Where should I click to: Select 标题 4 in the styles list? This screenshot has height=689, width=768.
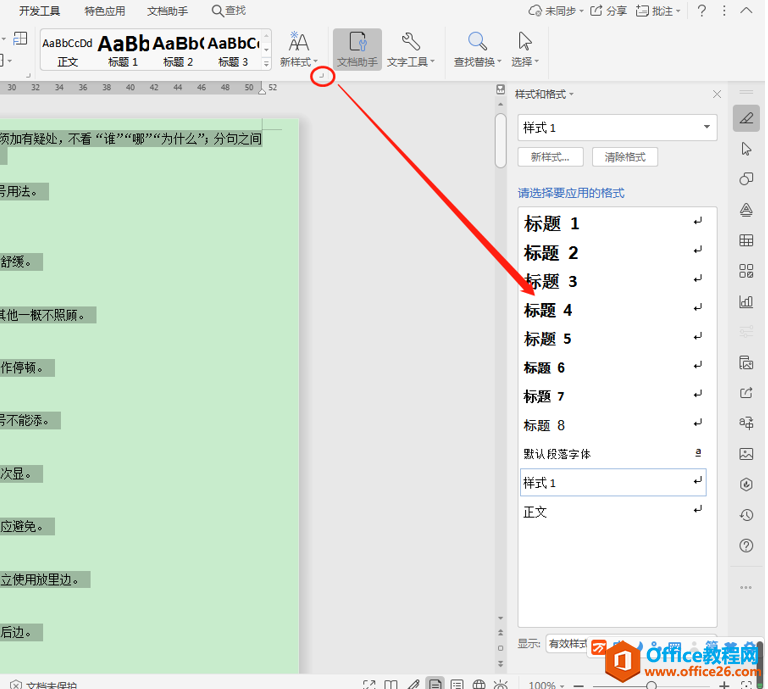[x=613, y=310]
